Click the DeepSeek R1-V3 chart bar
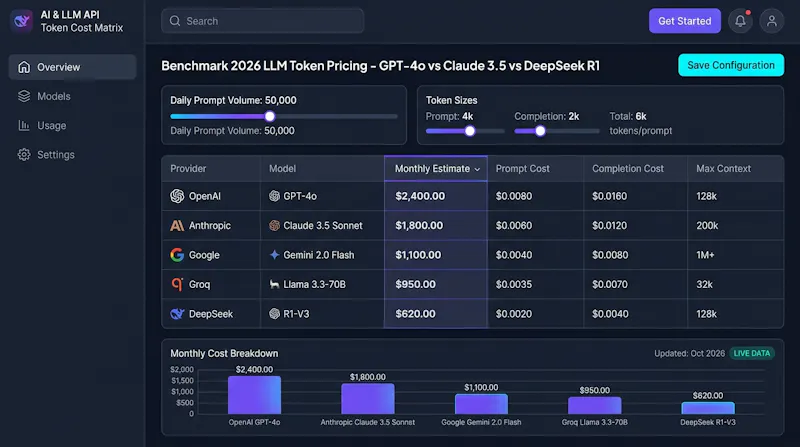Viewport: 800px width, 447px height. click(x=708, y=408)
